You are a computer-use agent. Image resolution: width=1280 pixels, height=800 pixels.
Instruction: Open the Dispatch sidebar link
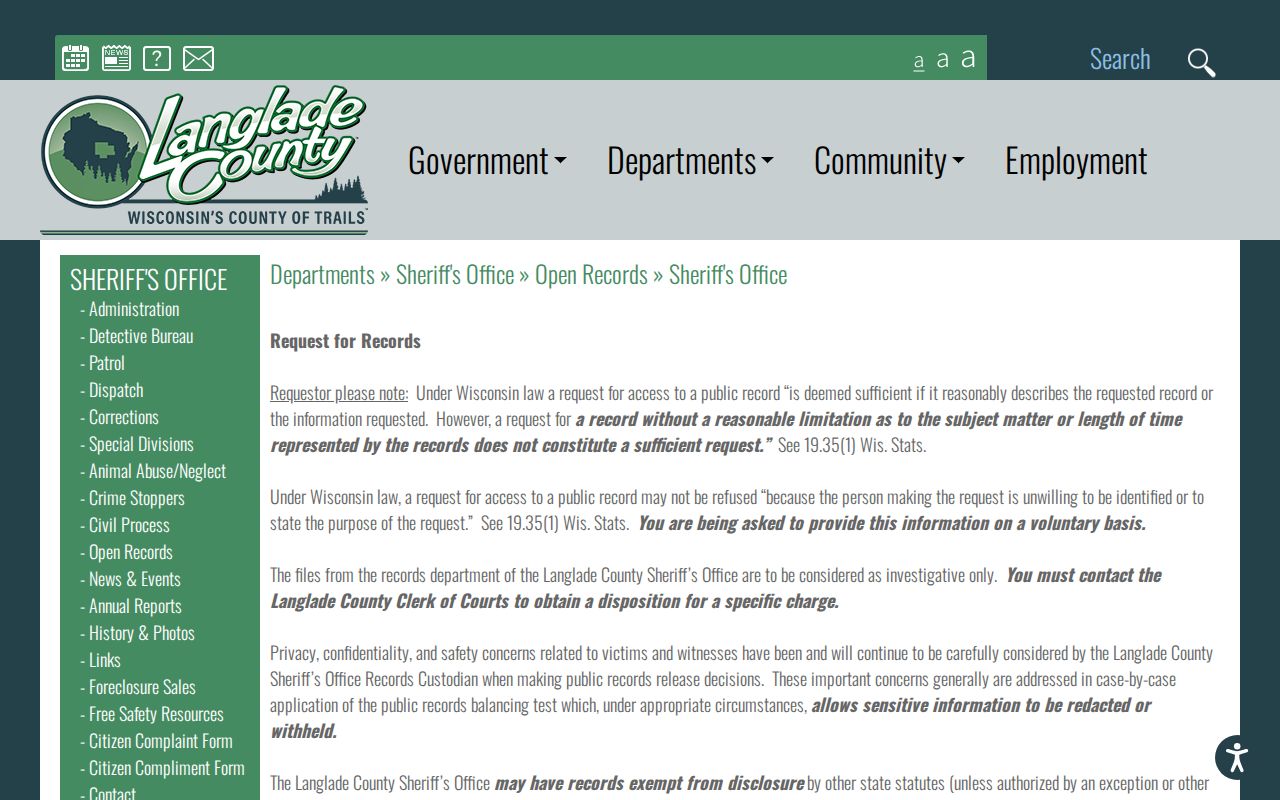tap(116, 390)
